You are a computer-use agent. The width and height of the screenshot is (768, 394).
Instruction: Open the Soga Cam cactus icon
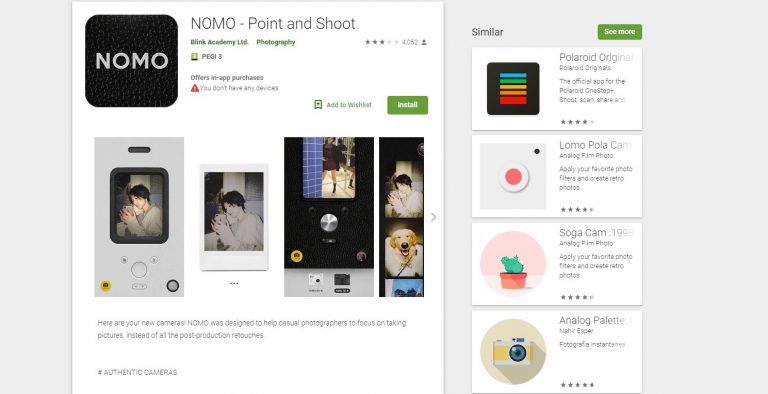[513, 264]
